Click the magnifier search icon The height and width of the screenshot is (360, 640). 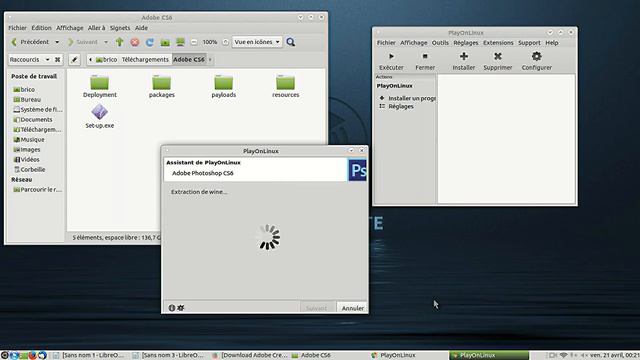point(291,42)
